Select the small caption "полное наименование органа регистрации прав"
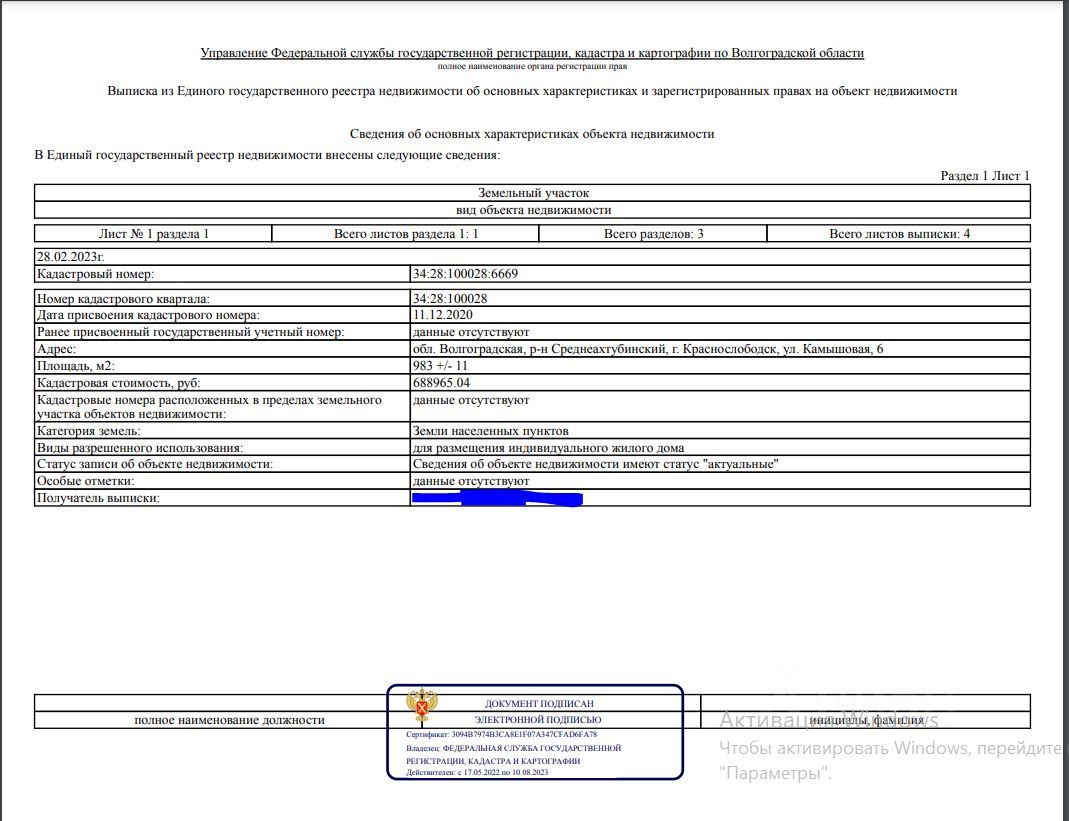The height and width of the screenshot is (821, 1069). (532, 67)
